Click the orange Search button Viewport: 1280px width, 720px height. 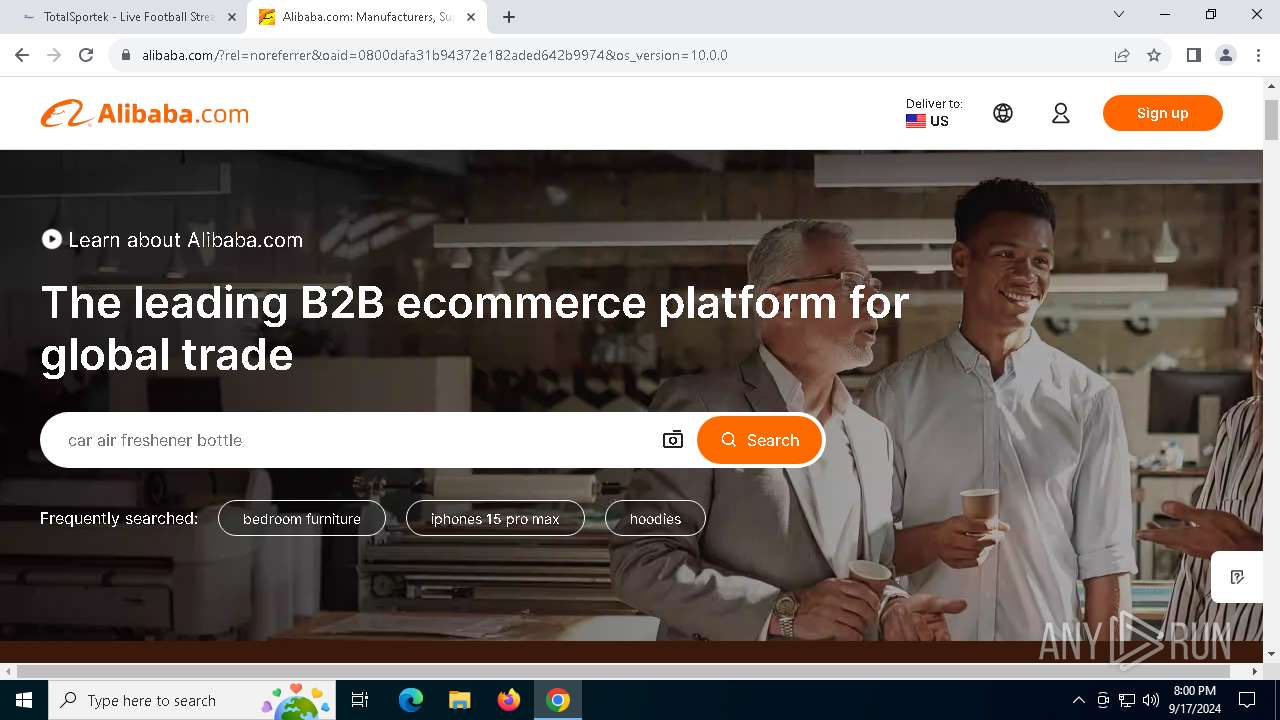(x=760, y=440)
